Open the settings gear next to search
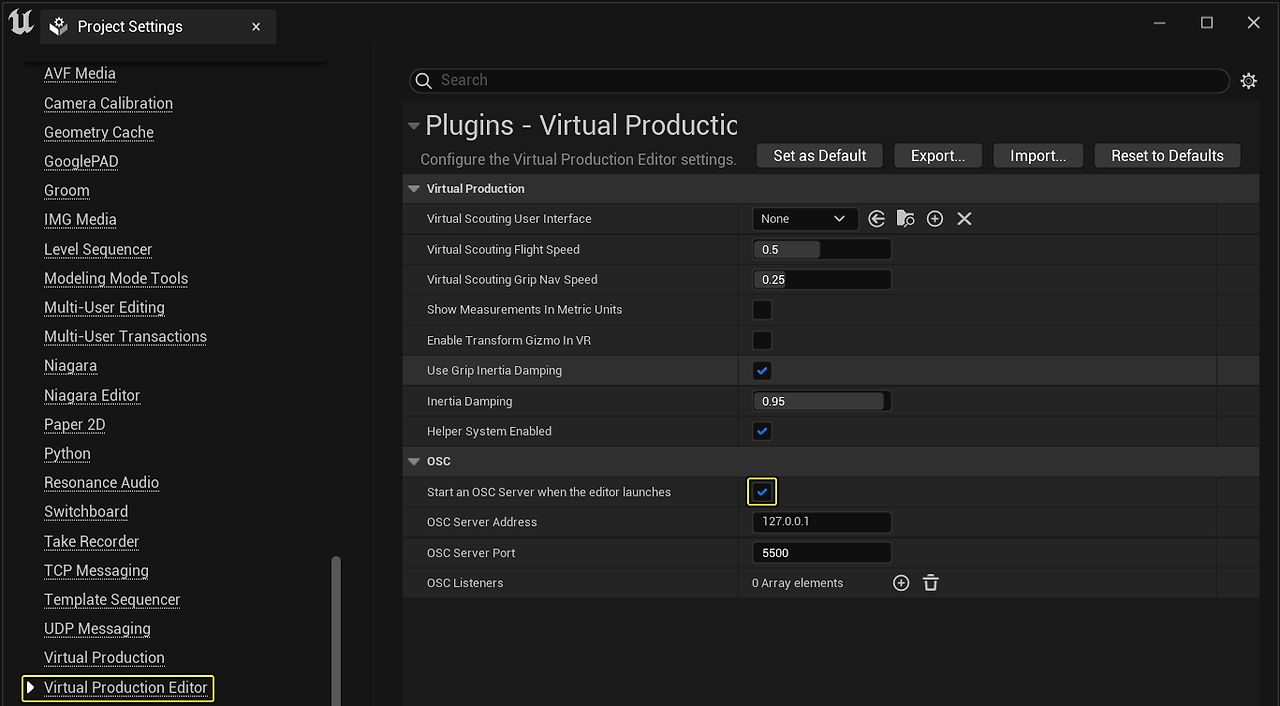 pos(1248,81)
